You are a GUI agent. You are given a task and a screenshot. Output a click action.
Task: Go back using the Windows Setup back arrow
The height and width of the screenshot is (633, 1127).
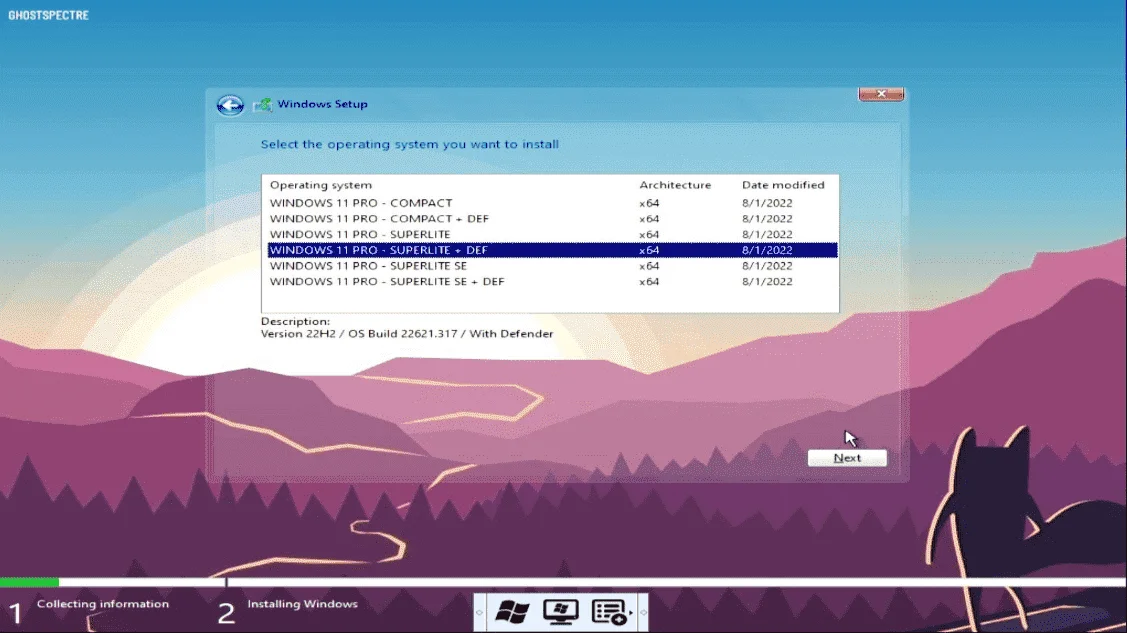230,105
